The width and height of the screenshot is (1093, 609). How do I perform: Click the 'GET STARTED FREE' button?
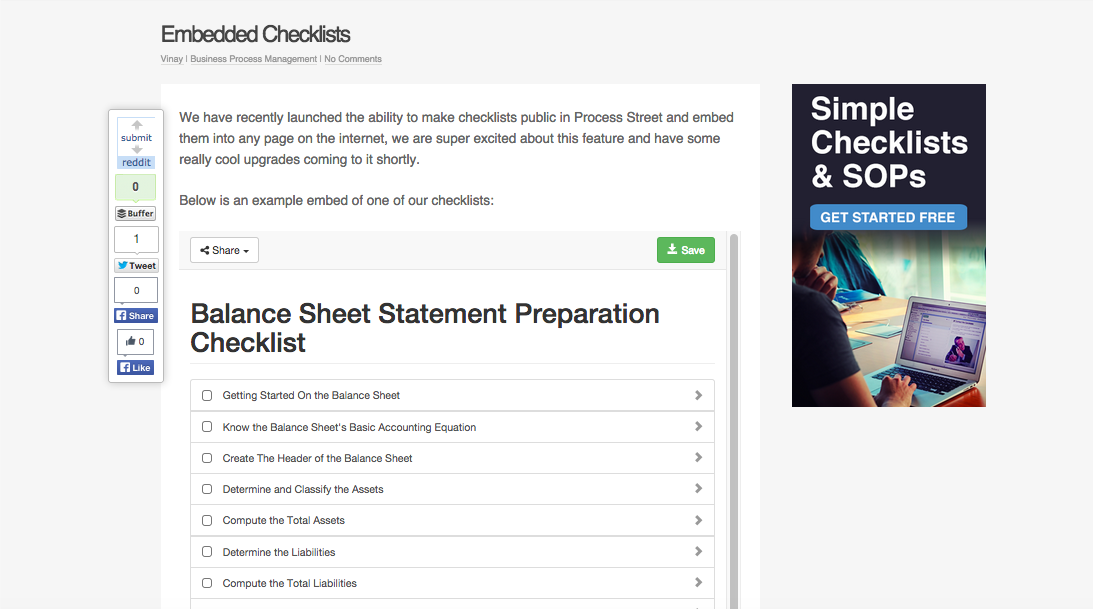[888, 217]
